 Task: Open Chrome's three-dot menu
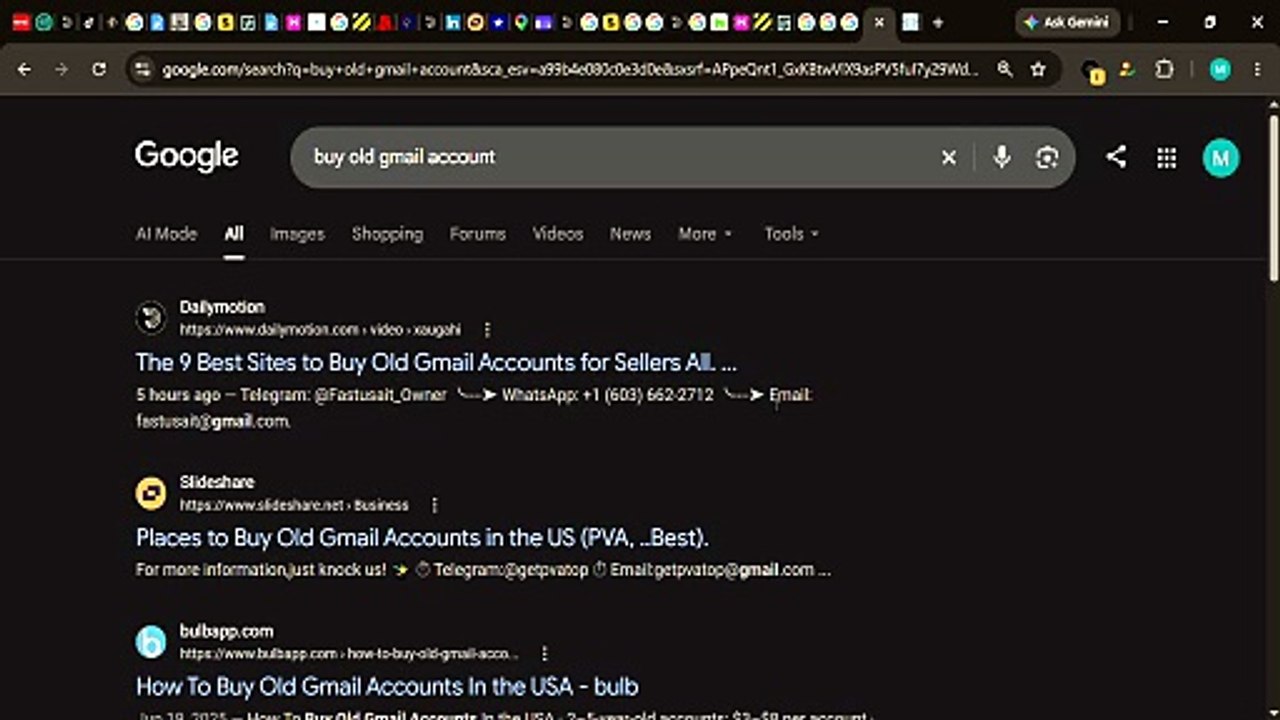1257,69
